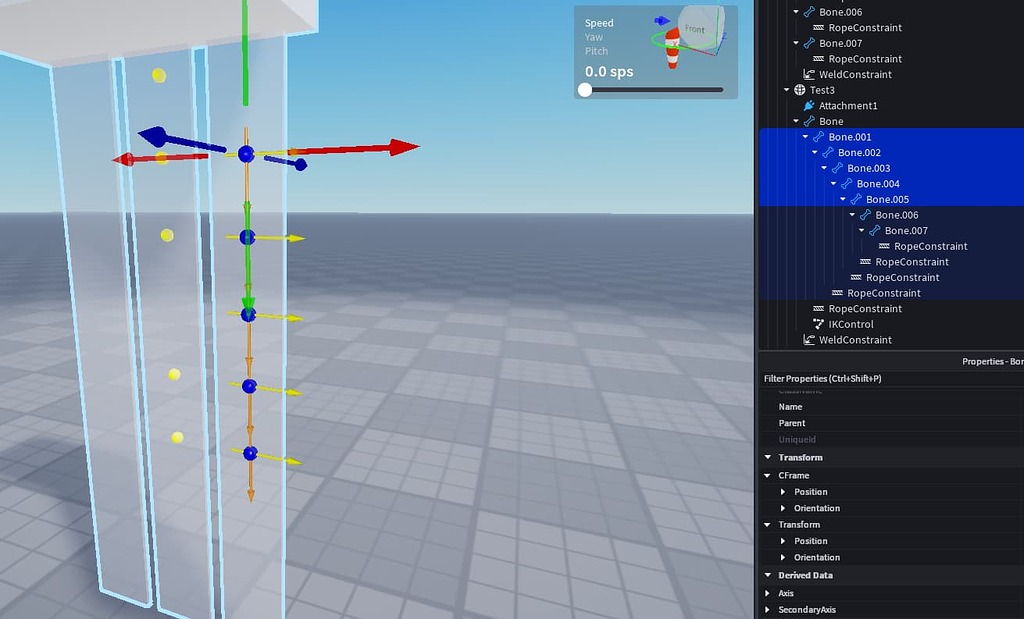Click the lowest blue bone joint sphere
1024x619 pixels.
[x=250, y=453]
